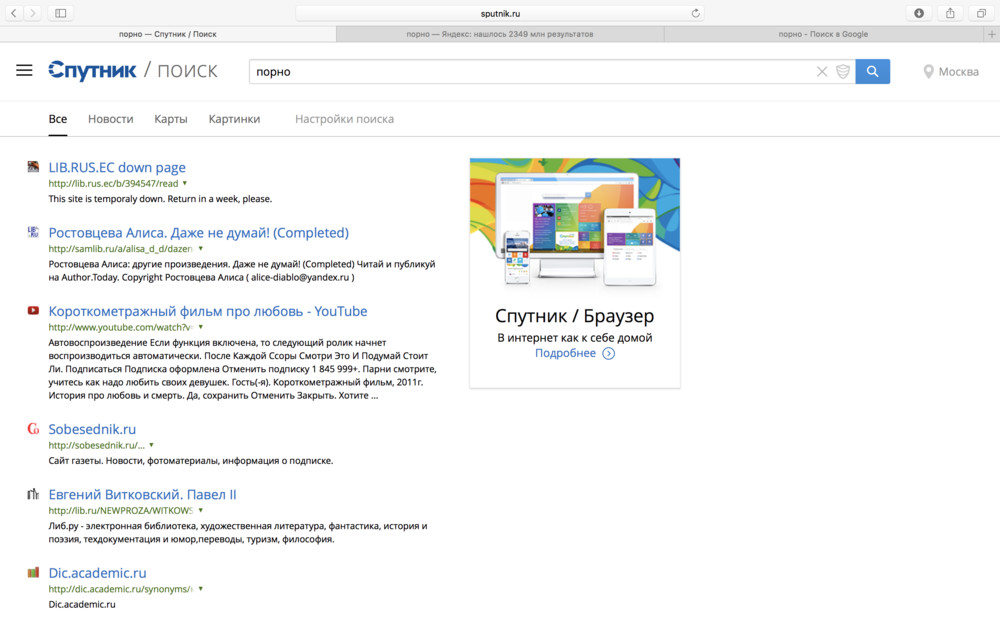Select the Все search tab
Viewport: 1000px width, 625px height.
(x=57, y=119)
